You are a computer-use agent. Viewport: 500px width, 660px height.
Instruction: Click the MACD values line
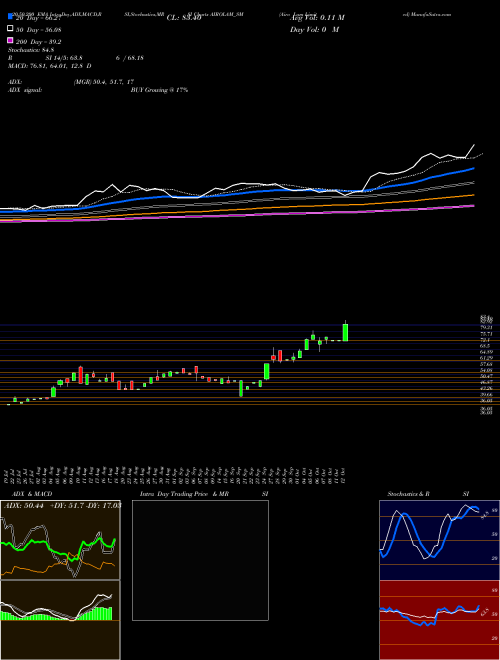tap(50, 66)
